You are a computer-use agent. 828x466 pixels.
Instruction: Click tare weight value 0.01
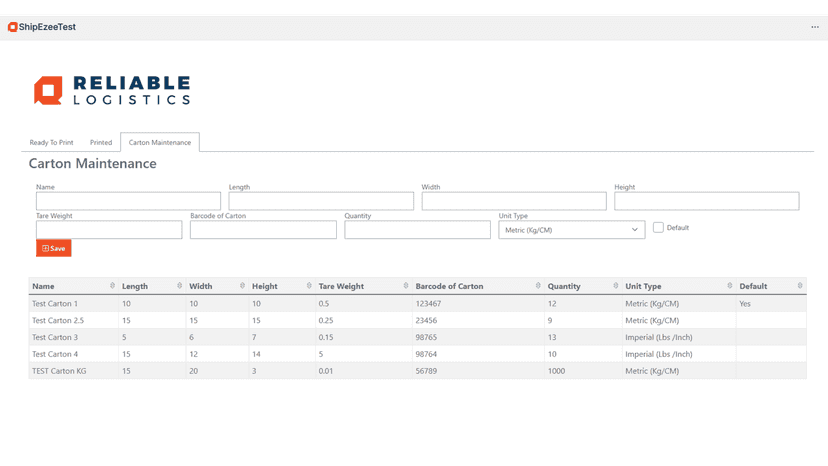pos(326,371)
